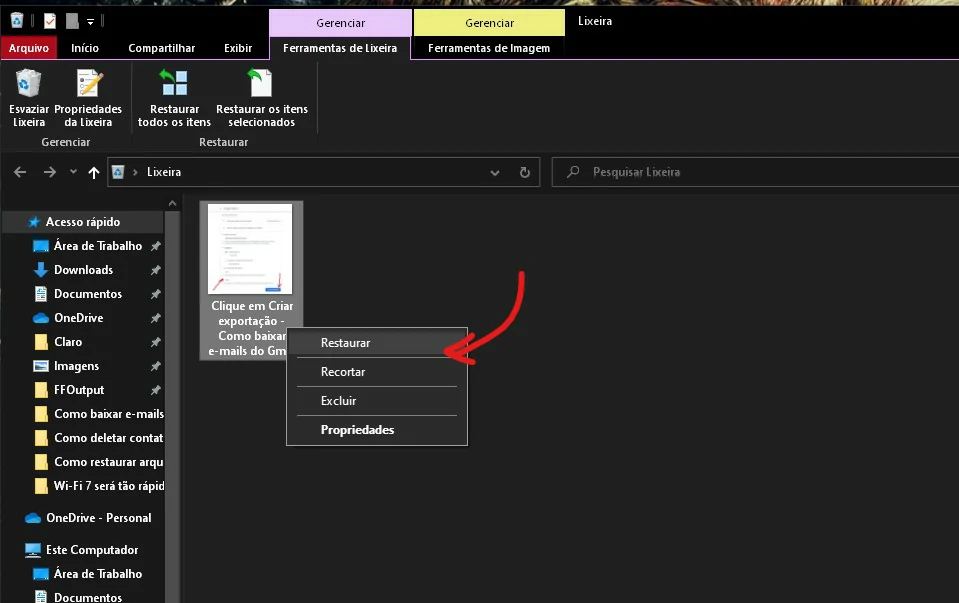Unpin FFOutput using its pin icon
Image resolution: width=959 pixels, height=603 pixels.
[x=155, y=390]
